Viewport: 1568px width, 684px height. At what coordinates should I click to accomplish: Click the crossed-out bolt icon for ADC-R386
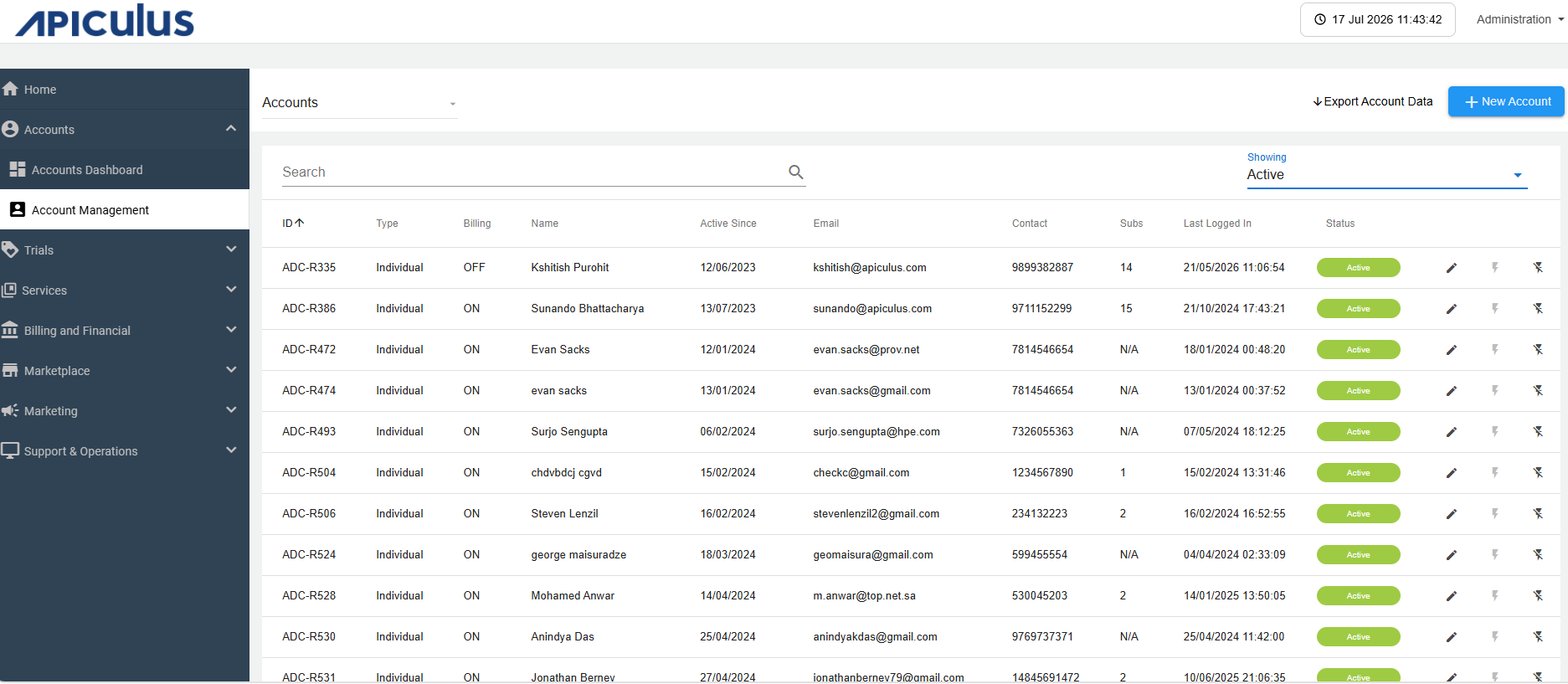[x=1538, y=309]
